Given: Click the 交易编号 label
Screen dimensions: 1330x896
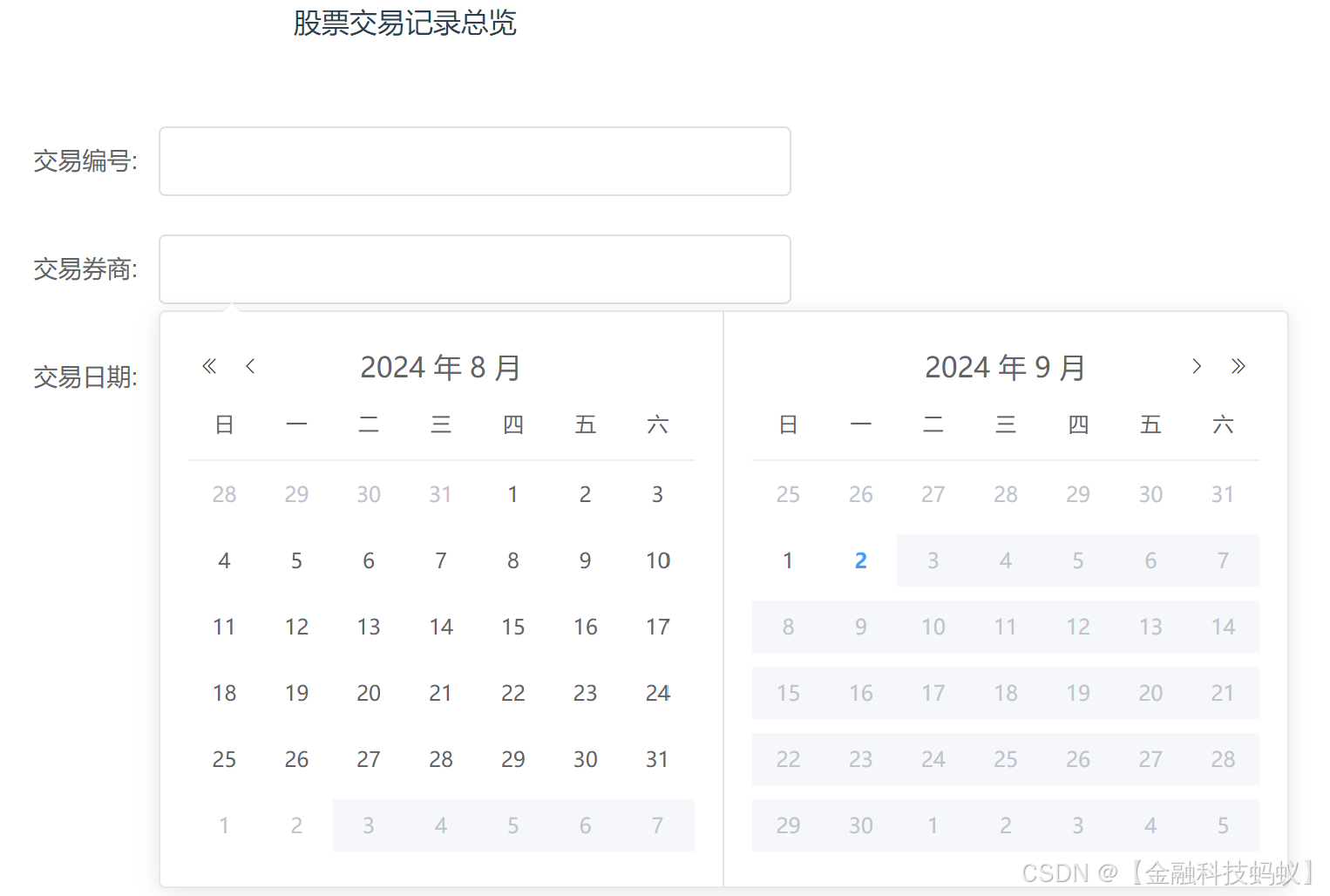Looking at the screenshot, I should click(85, 161).
